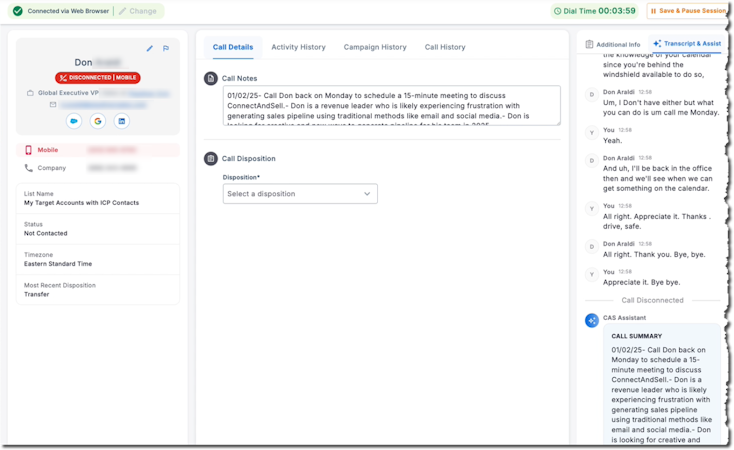This screenshot has height=450, width=734.
Task: Click the contact name 'Don' heading
Action: coord(83,62)
